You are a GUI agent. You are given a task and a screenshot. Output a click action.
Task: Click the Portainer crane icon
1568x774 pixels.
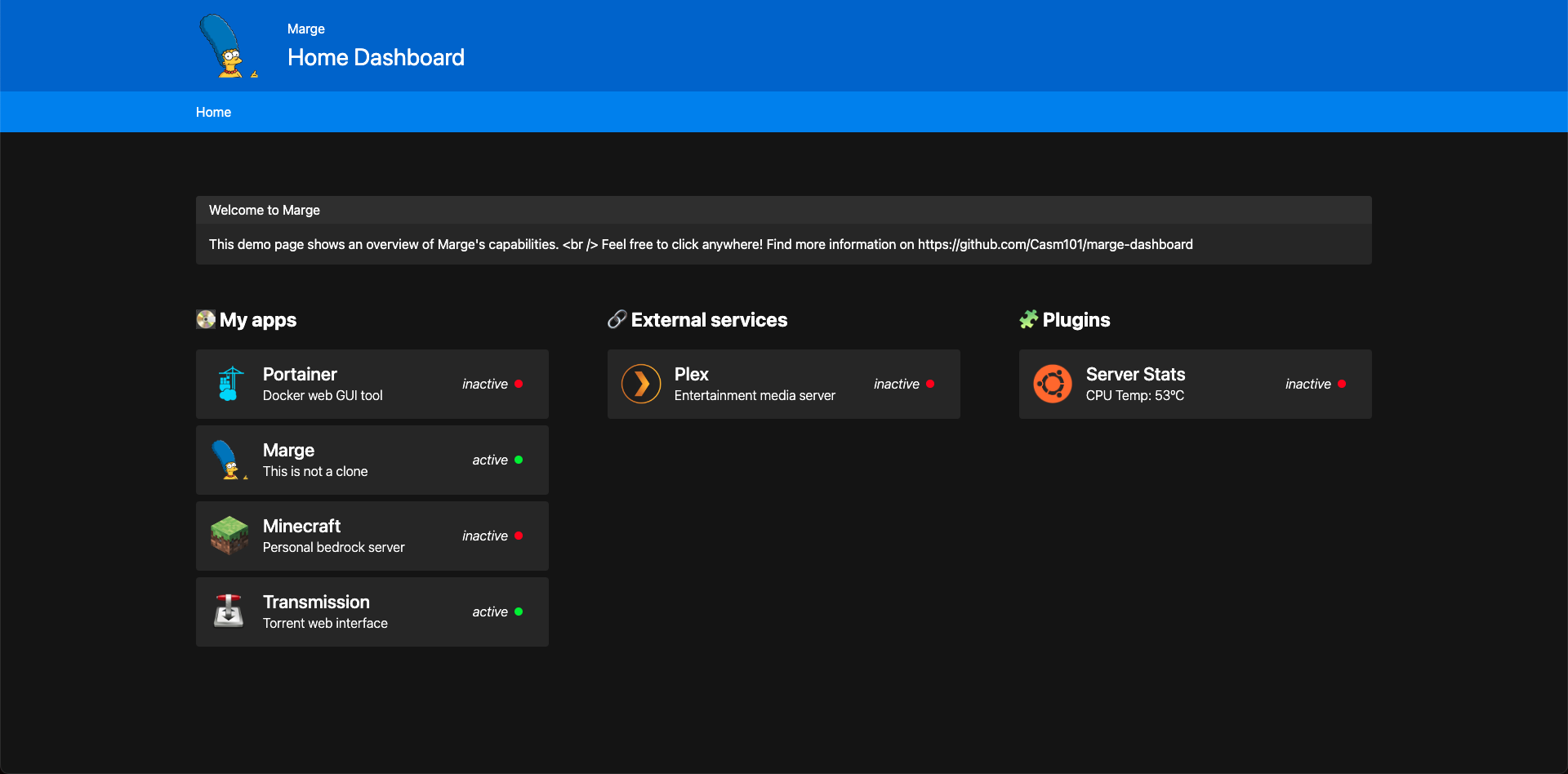pos(229,384)
